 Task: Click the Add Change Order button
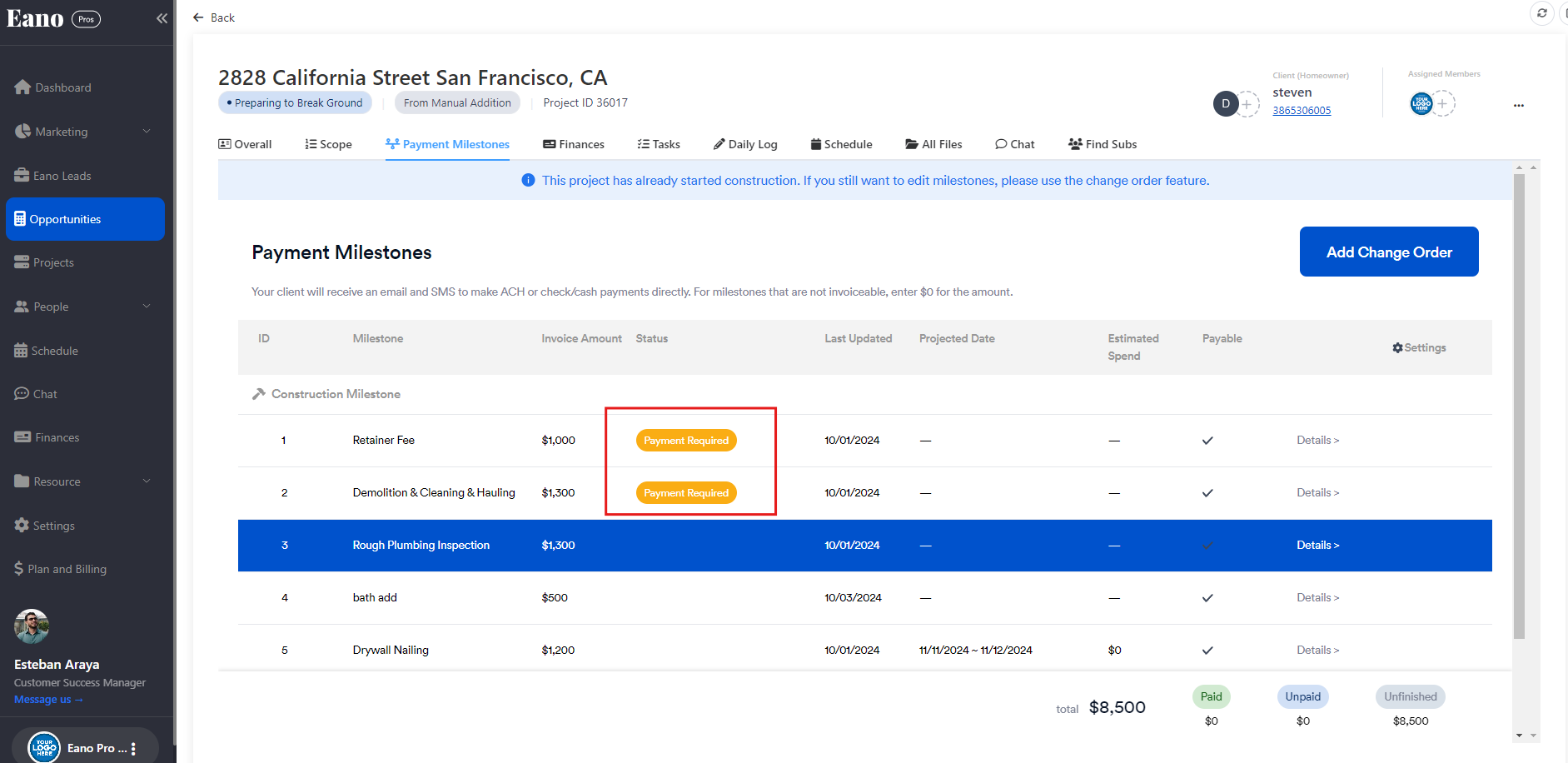[x=1388, y=252]
